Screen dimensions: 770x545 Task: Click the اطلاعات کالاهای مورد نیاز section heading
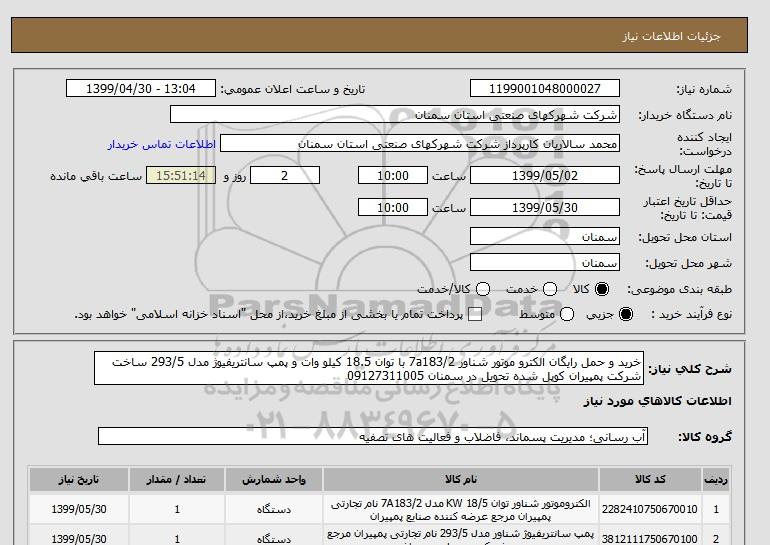(x=658, y=401)
